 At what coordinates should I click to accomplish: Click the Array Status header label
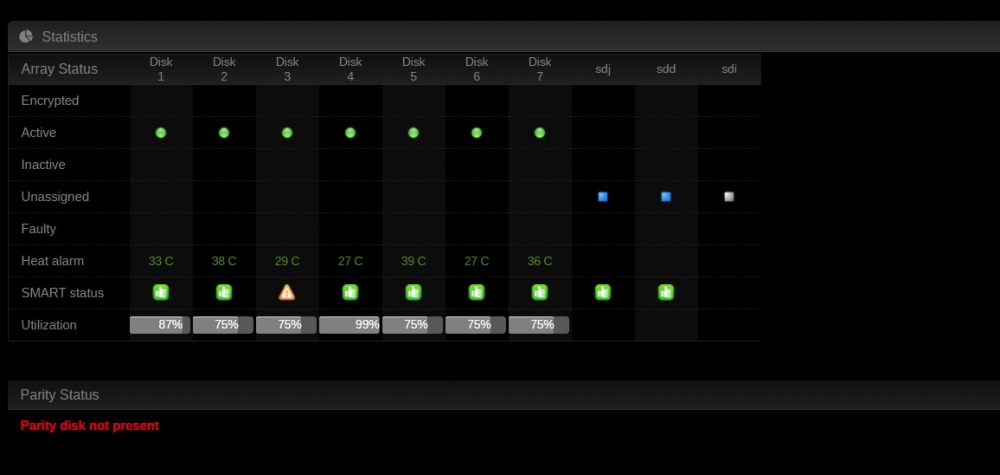click(59, 69)
